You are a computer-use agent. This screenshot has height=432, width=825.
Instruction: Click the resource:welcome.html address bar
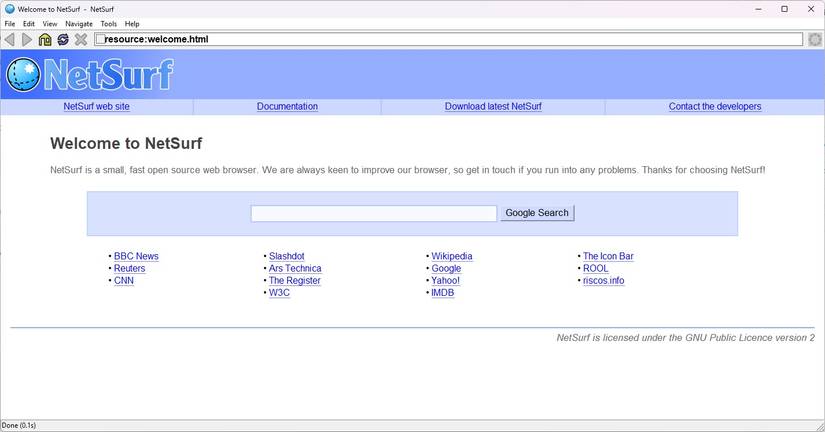coord(448,39)
